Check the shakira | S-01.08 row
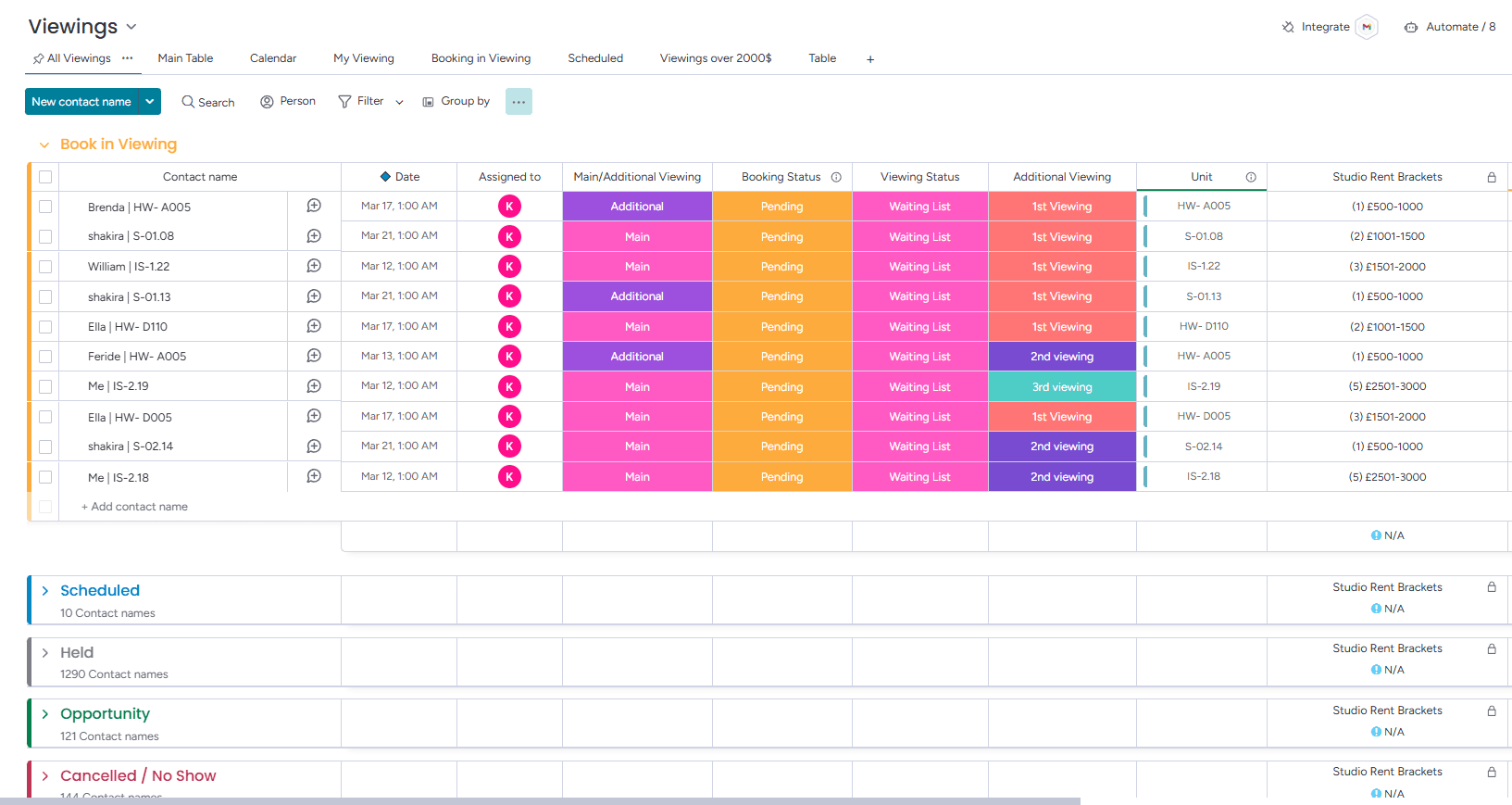 pyautogui.click(x=45, y=236)
